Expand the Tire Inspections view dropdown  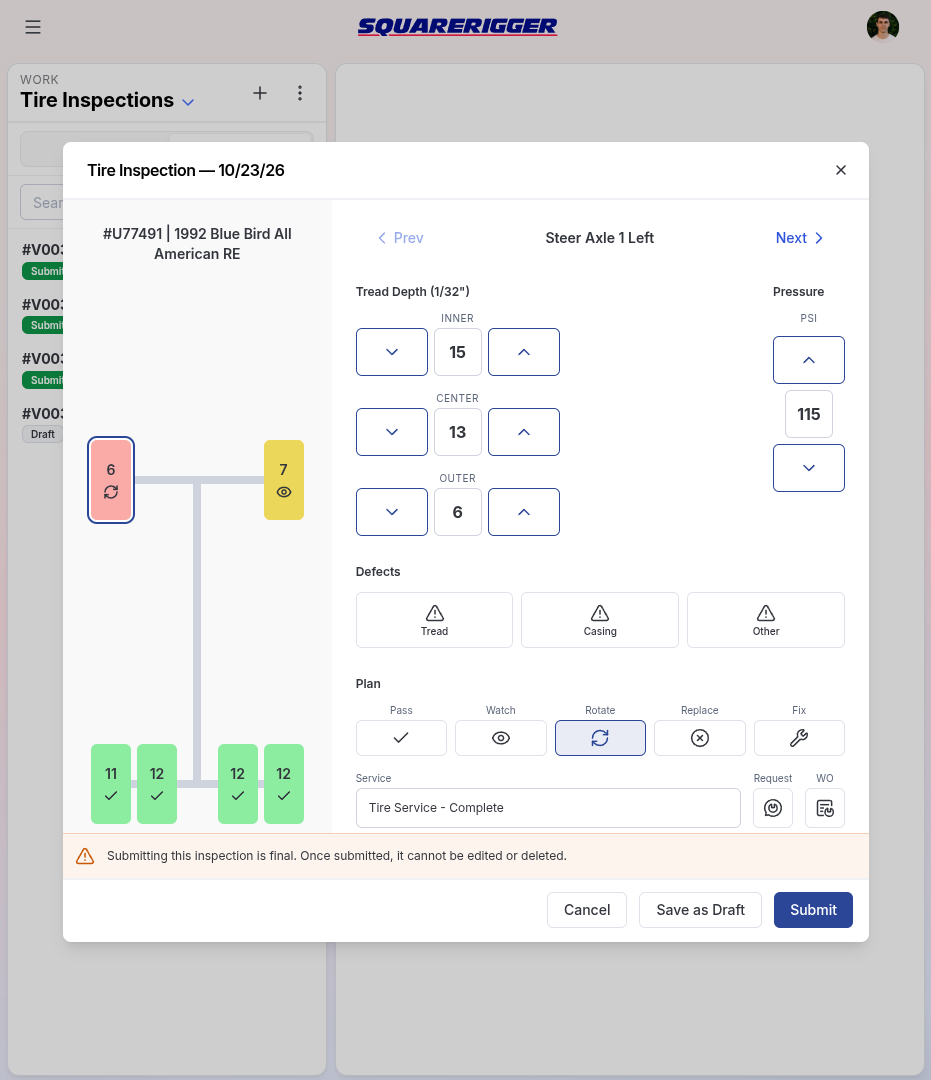(187, 102)
